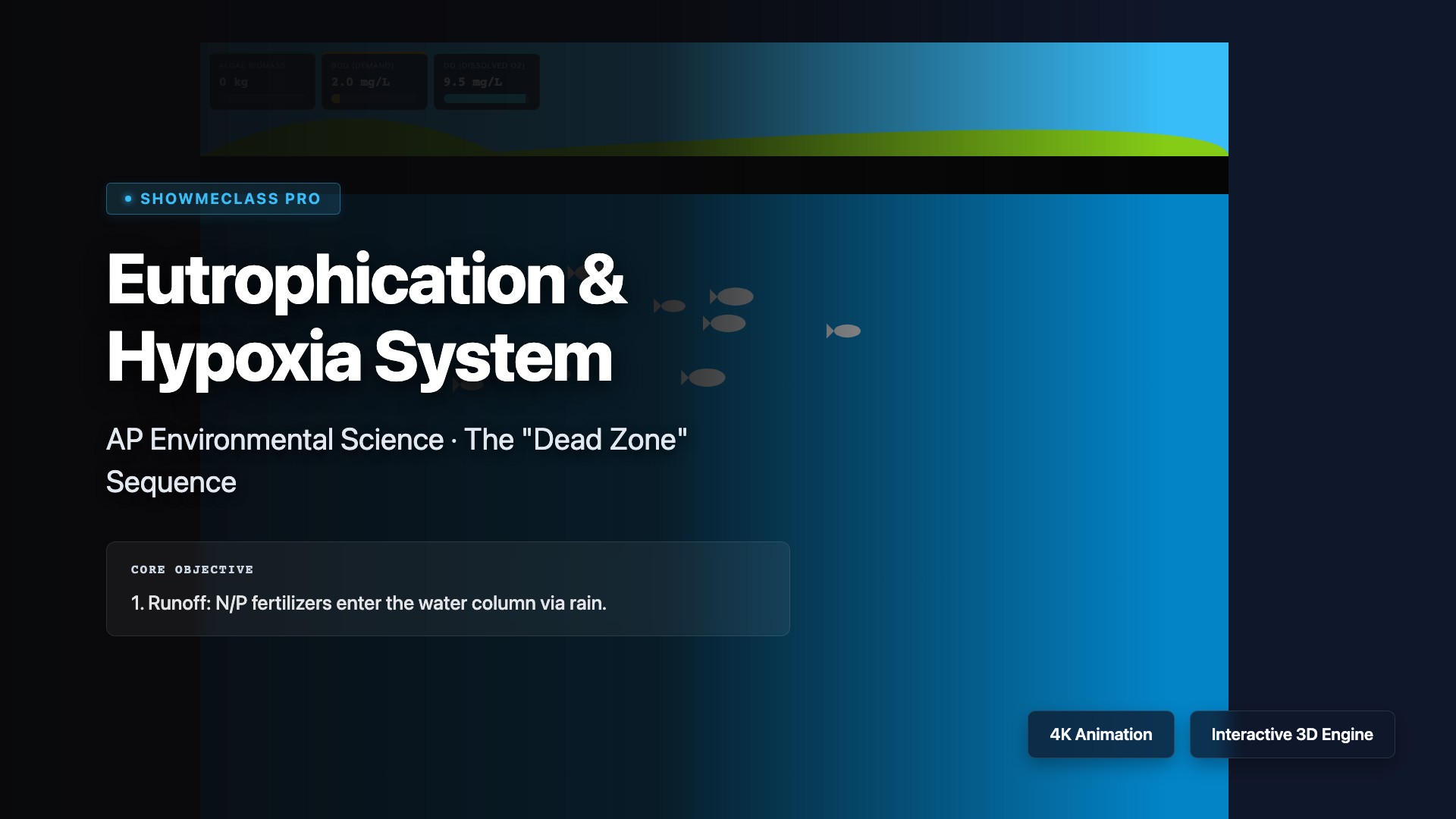Click the orange BOD demand bar indicator
This screenshot has width=1456, height=819.
coord(336,99)
